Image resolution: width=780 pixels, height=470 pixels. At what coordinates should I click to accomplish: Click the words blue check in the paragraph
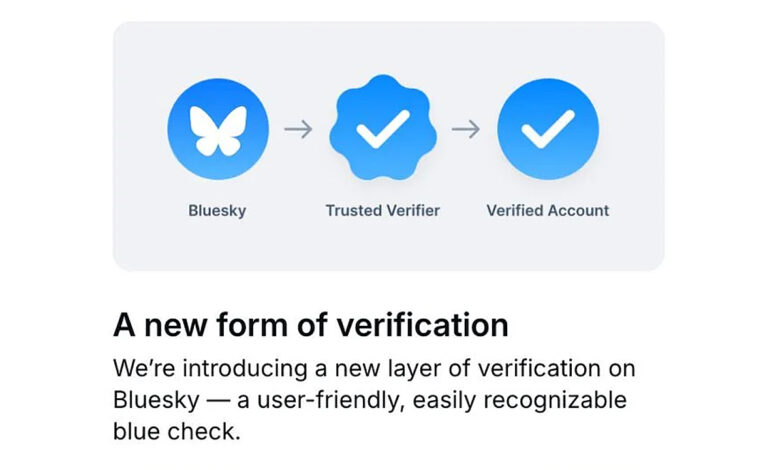177,431
